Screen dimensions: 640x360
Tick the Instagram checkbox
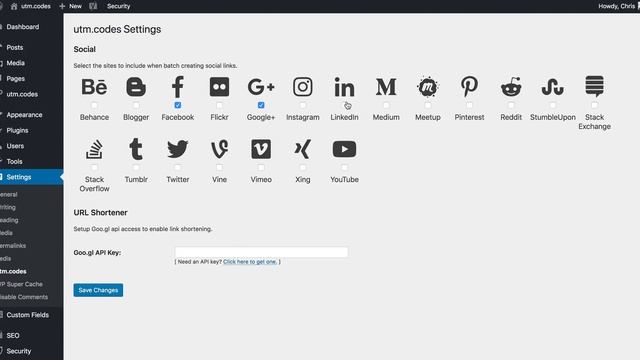coord(303,105)
